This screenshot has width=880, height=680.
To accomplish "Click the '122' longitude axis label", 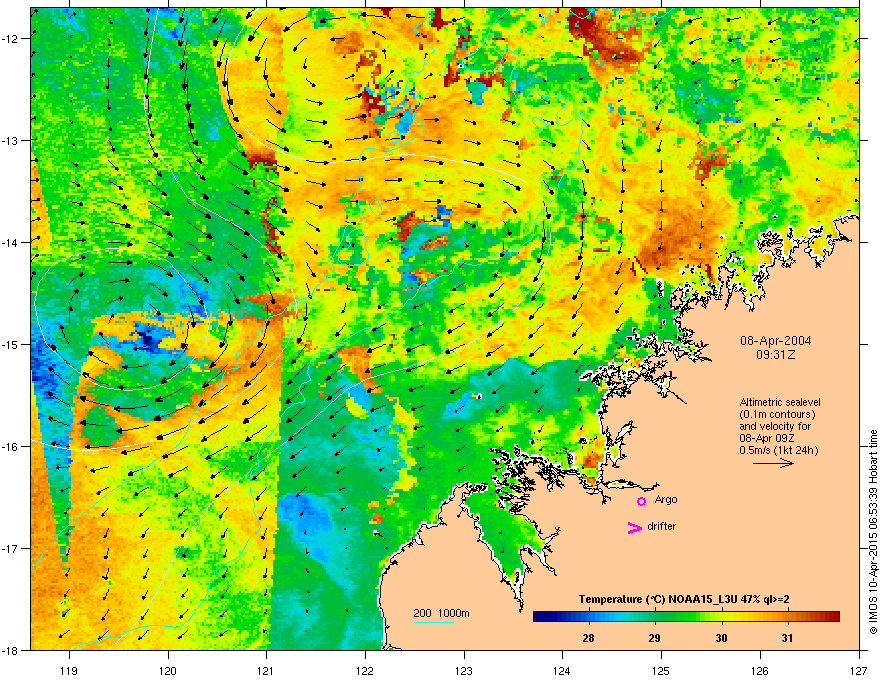I will point(365,670).
